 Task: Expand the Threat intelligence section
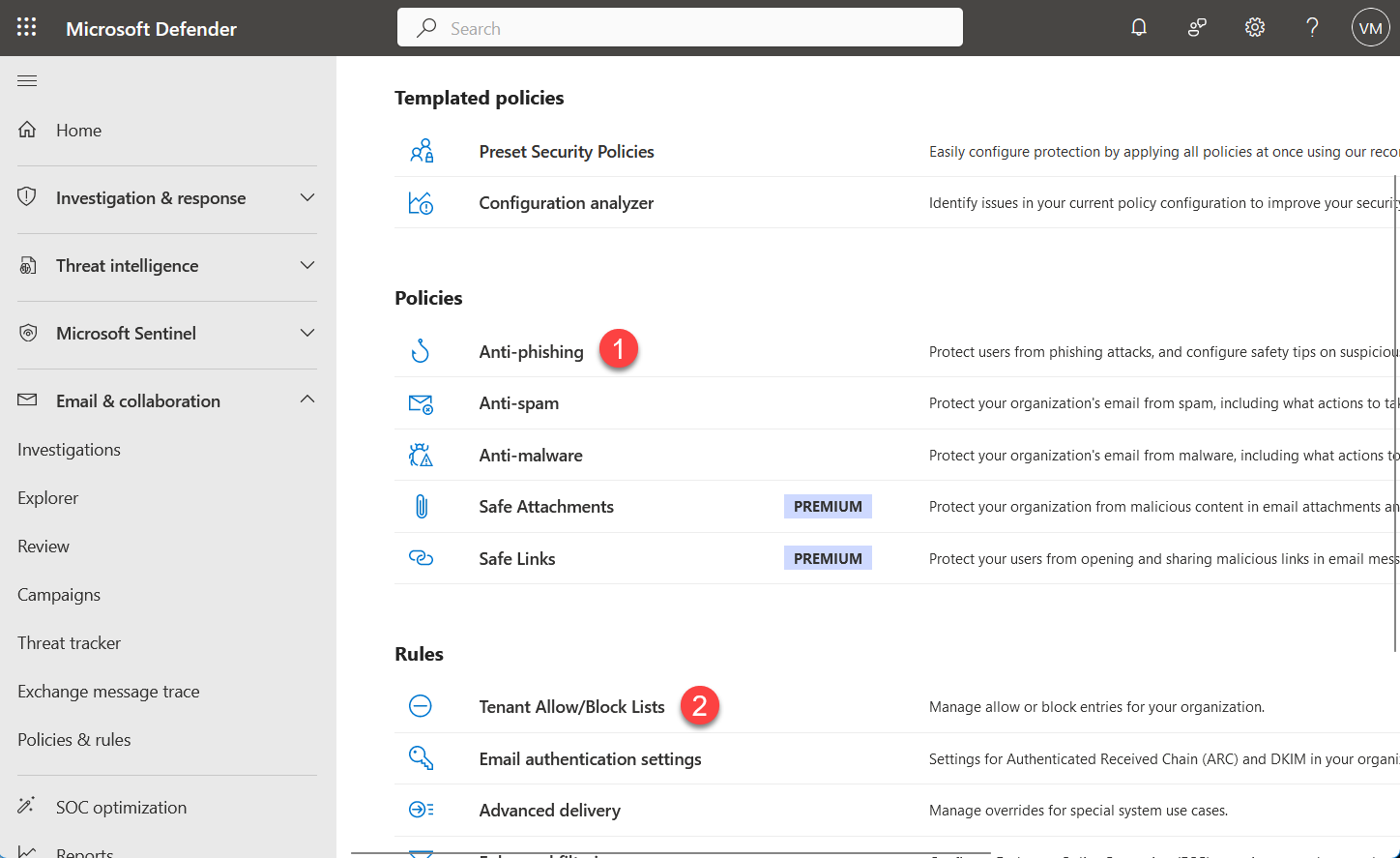[x=306, y=262]
